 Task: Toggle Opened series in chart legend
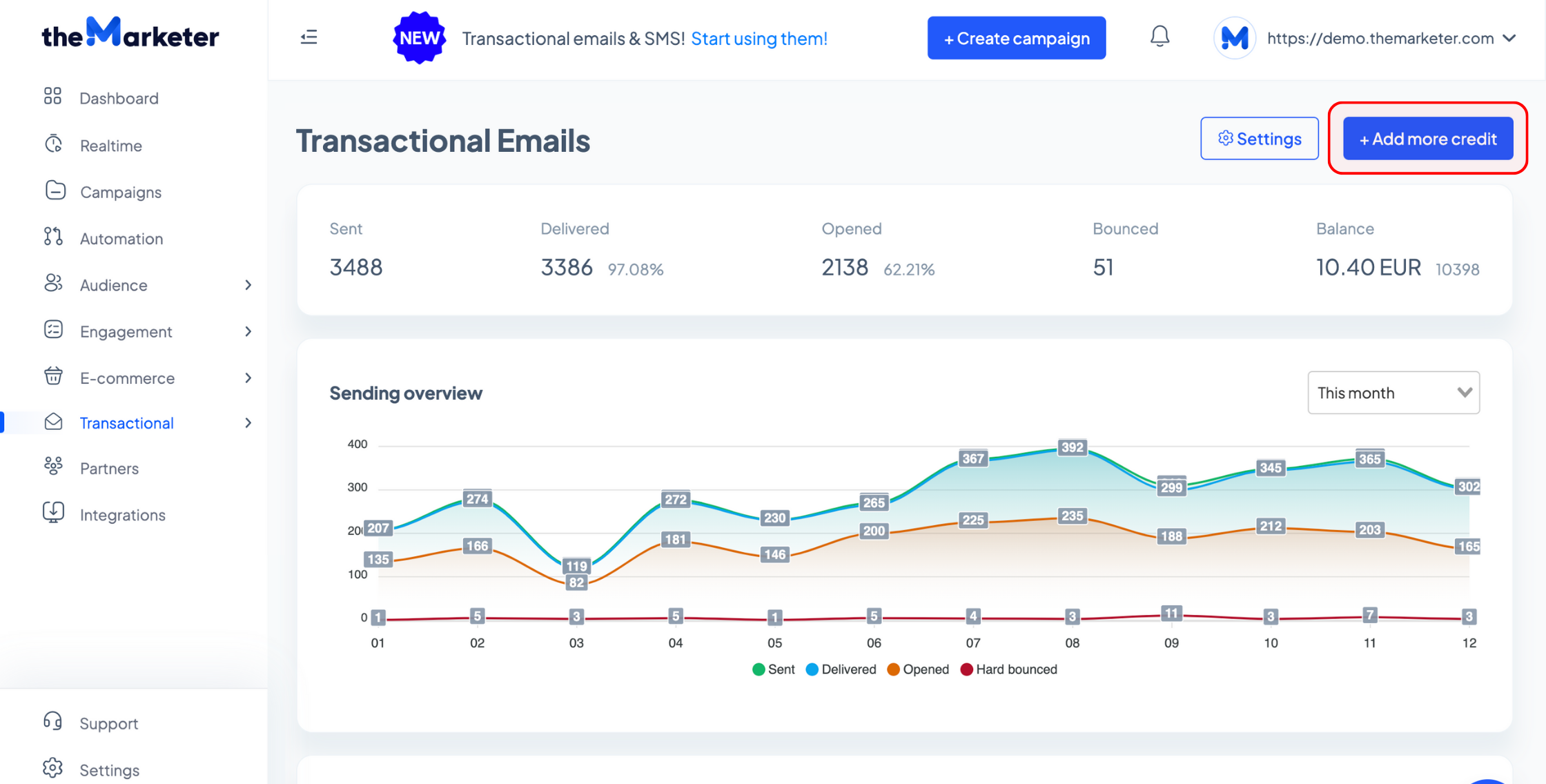tap(919, 669)
